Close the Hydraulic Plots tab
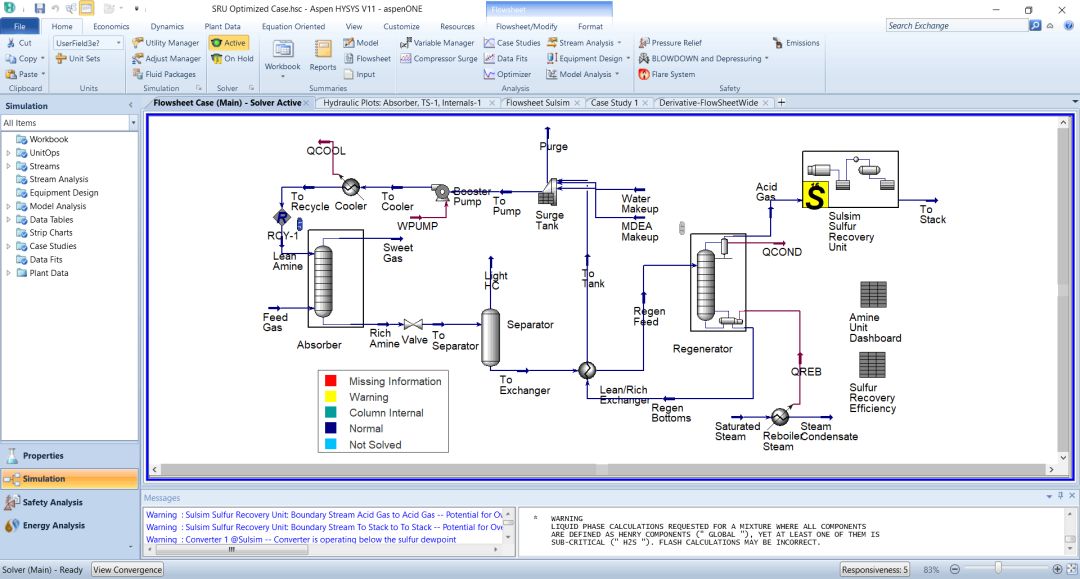 click(x=492, y=103)
